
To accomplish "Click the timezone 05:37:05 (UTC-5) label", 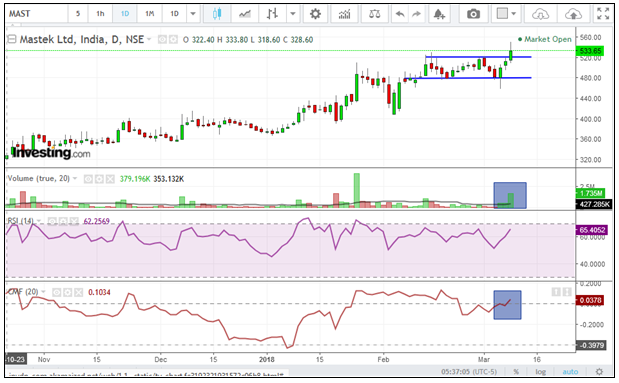I will pos(469,372).
